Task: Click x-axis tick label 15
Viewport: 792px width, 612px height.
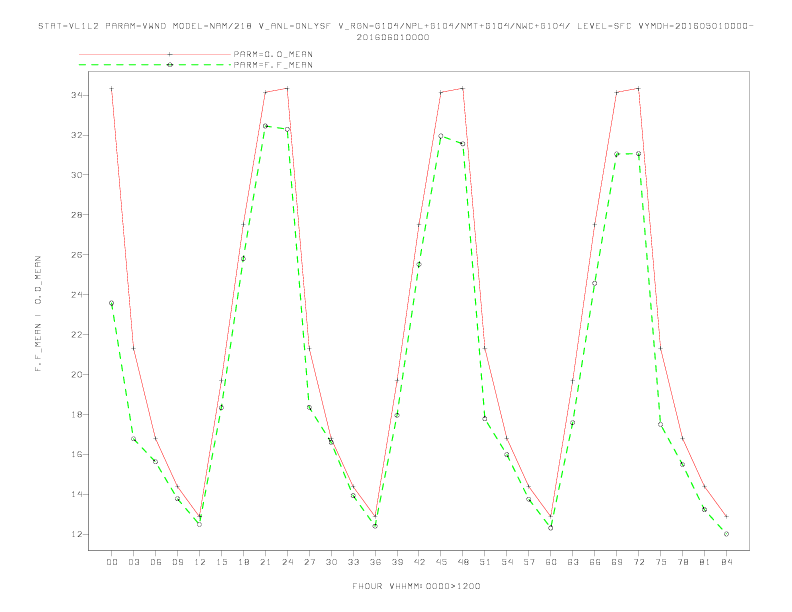Action: tap(221, 562)
